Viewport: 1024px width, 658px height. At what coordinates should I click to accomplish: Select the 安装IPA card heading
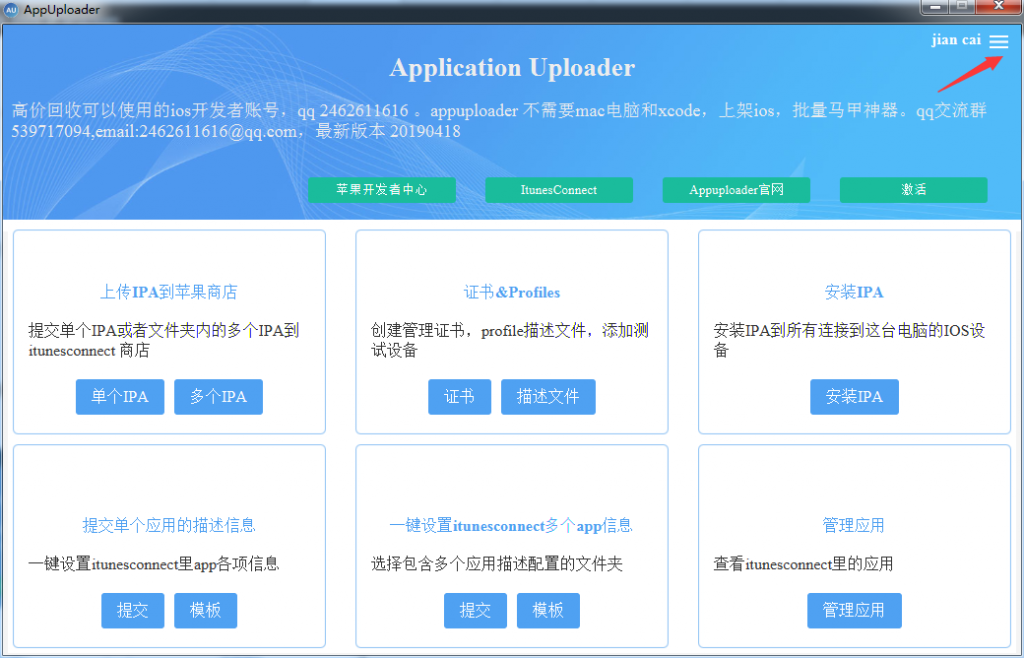click(x=854, y=292)
